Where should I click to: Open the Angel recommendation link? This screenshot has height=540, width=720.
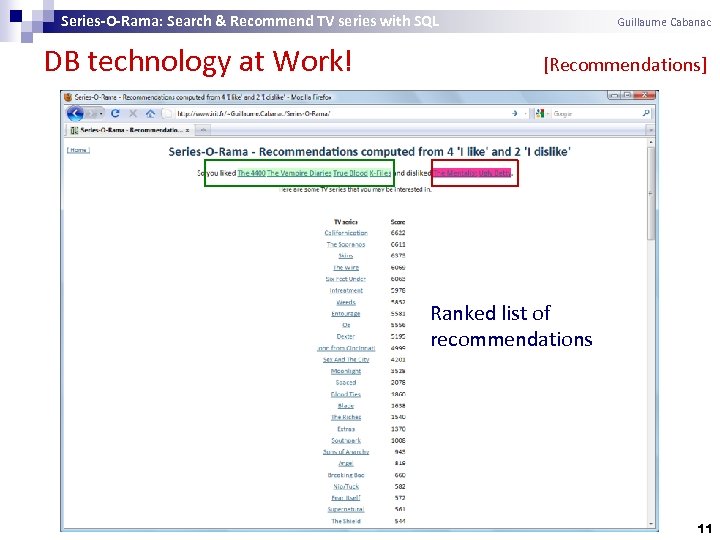pos(346,463)
